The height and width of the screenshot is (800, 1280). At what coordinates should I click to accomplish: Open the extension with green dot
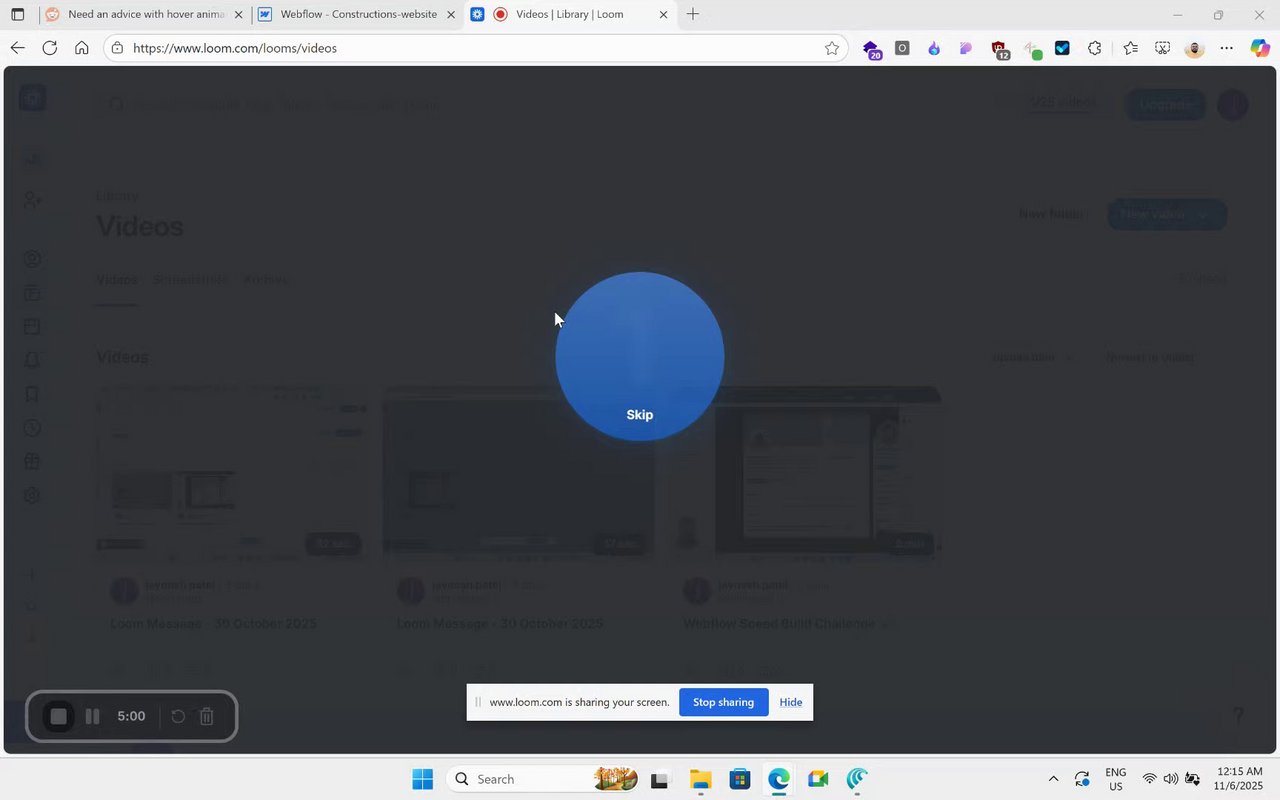tap(1031, 49)
